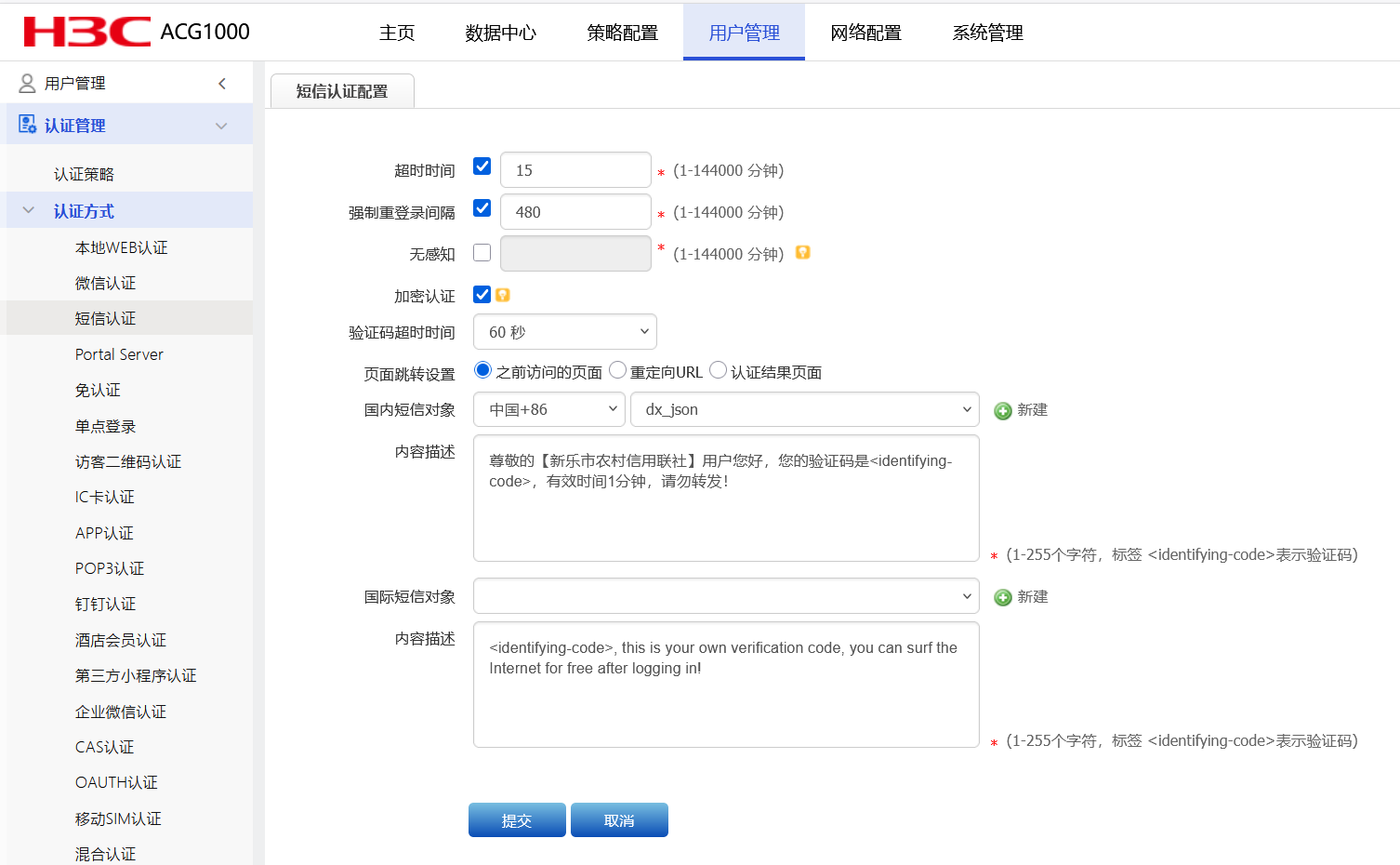Collapse the 认证方式 tree chevron

(29, 210)
